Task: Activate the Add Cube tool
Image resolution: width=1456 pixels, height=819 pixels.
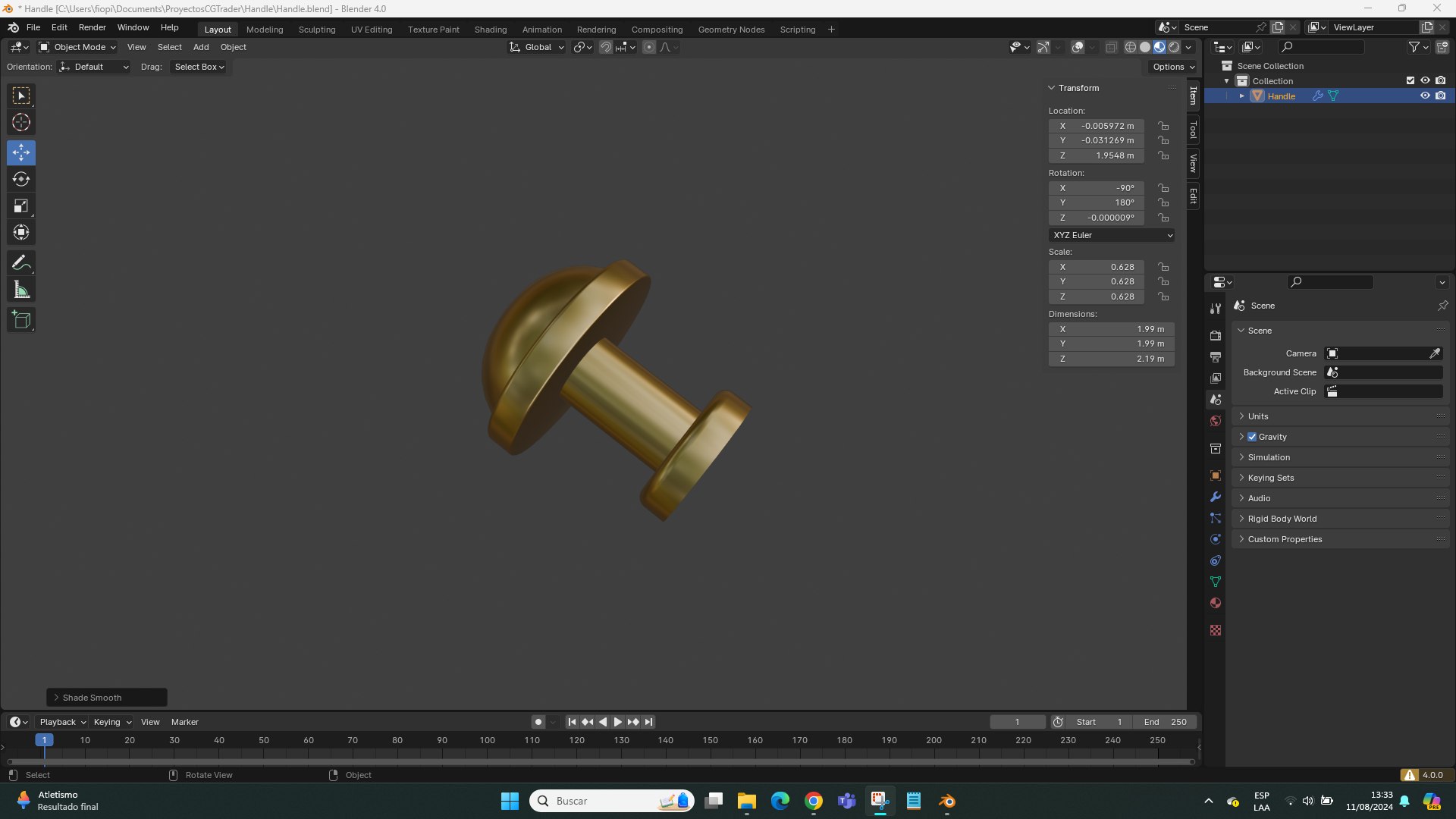Action: (x=21, y=320)
